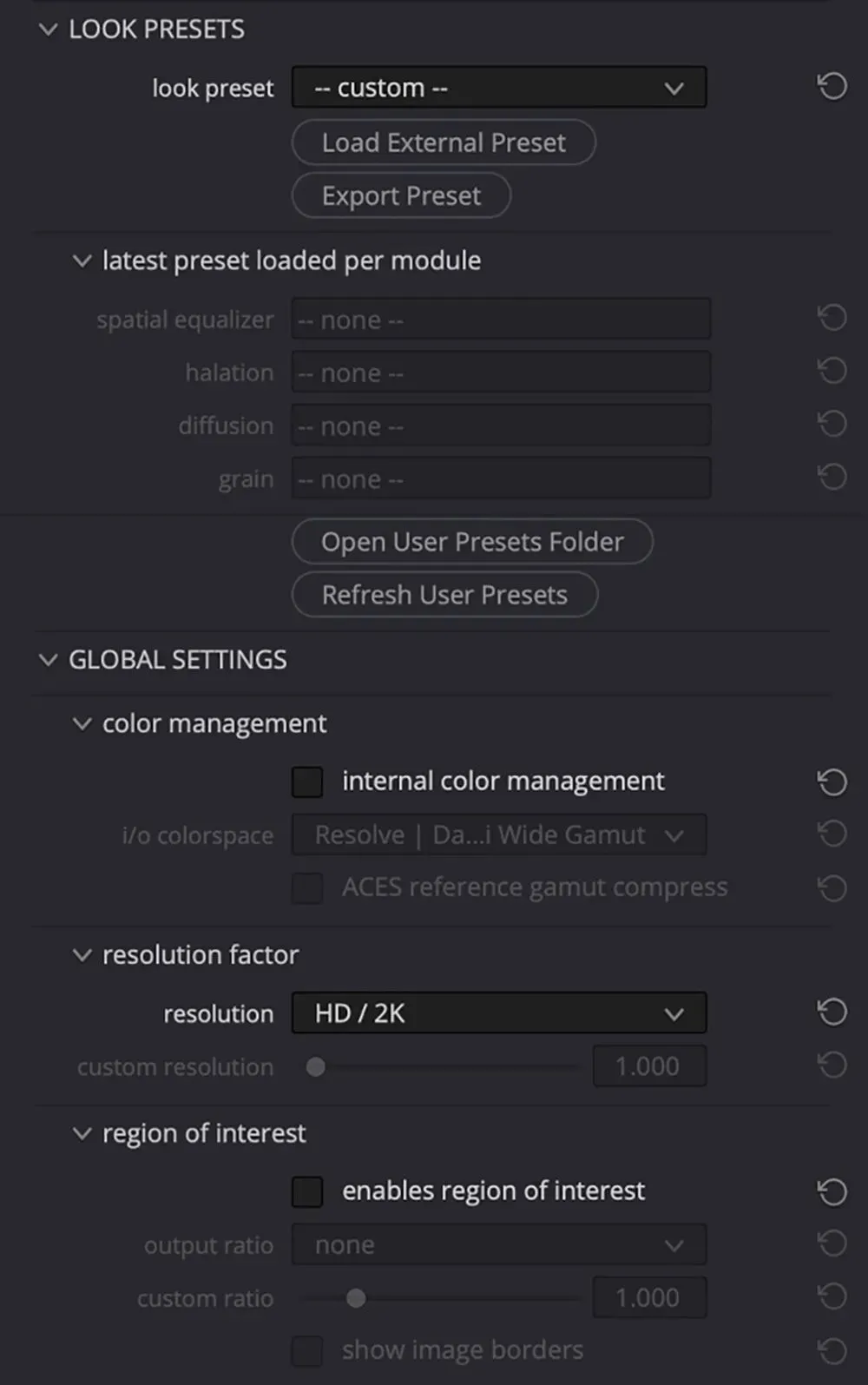
Task: Reset the halation preset field
Action: point(832,371)
